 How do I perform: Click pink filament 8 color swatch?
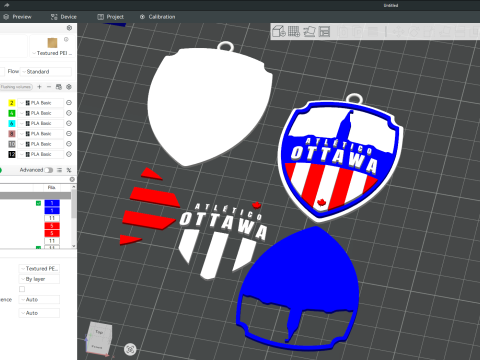(12, 134)
